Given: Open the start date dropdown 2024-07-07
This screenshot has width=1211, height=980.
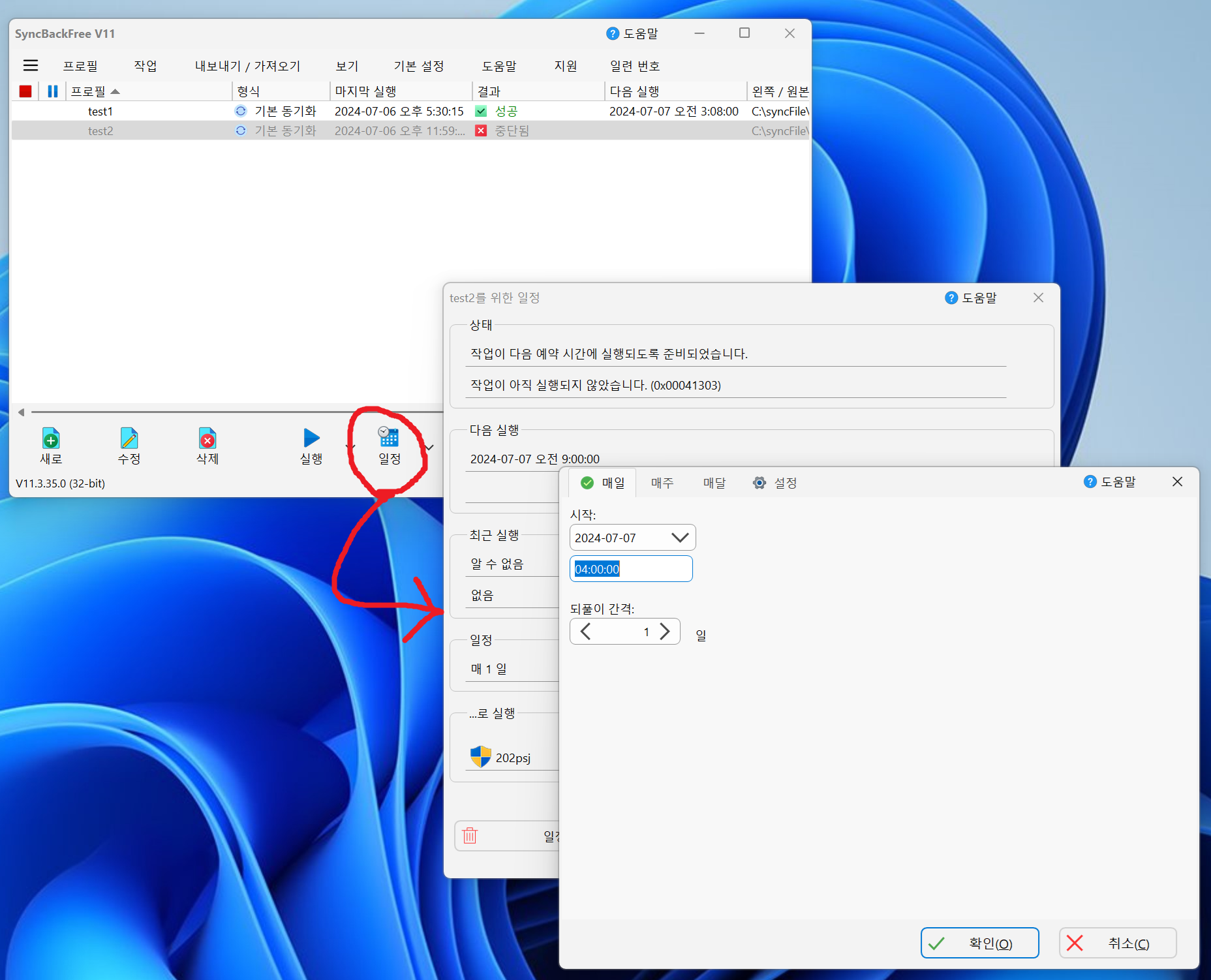Looking at the screenshot, I should coord(632,538).
